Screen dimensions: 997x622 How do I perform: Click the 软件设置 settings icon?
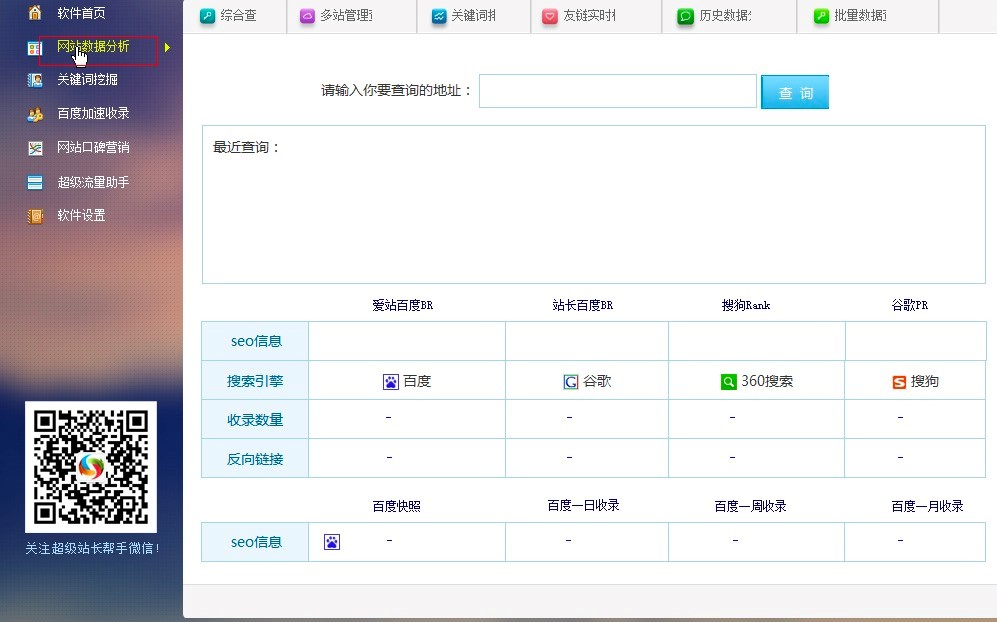point(35,216)
